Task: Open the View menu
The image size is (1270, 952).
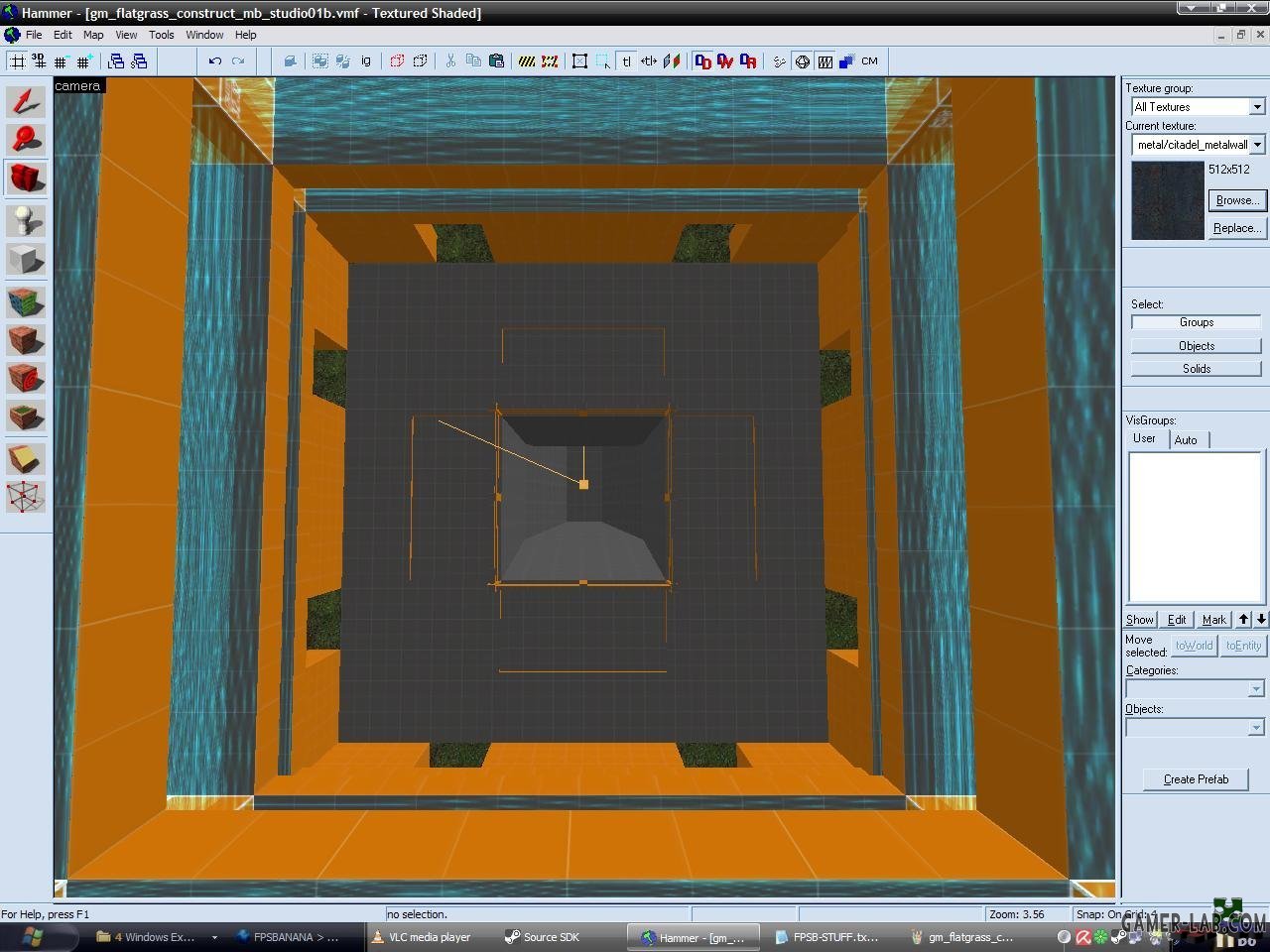Action: (x=126, y=35)
